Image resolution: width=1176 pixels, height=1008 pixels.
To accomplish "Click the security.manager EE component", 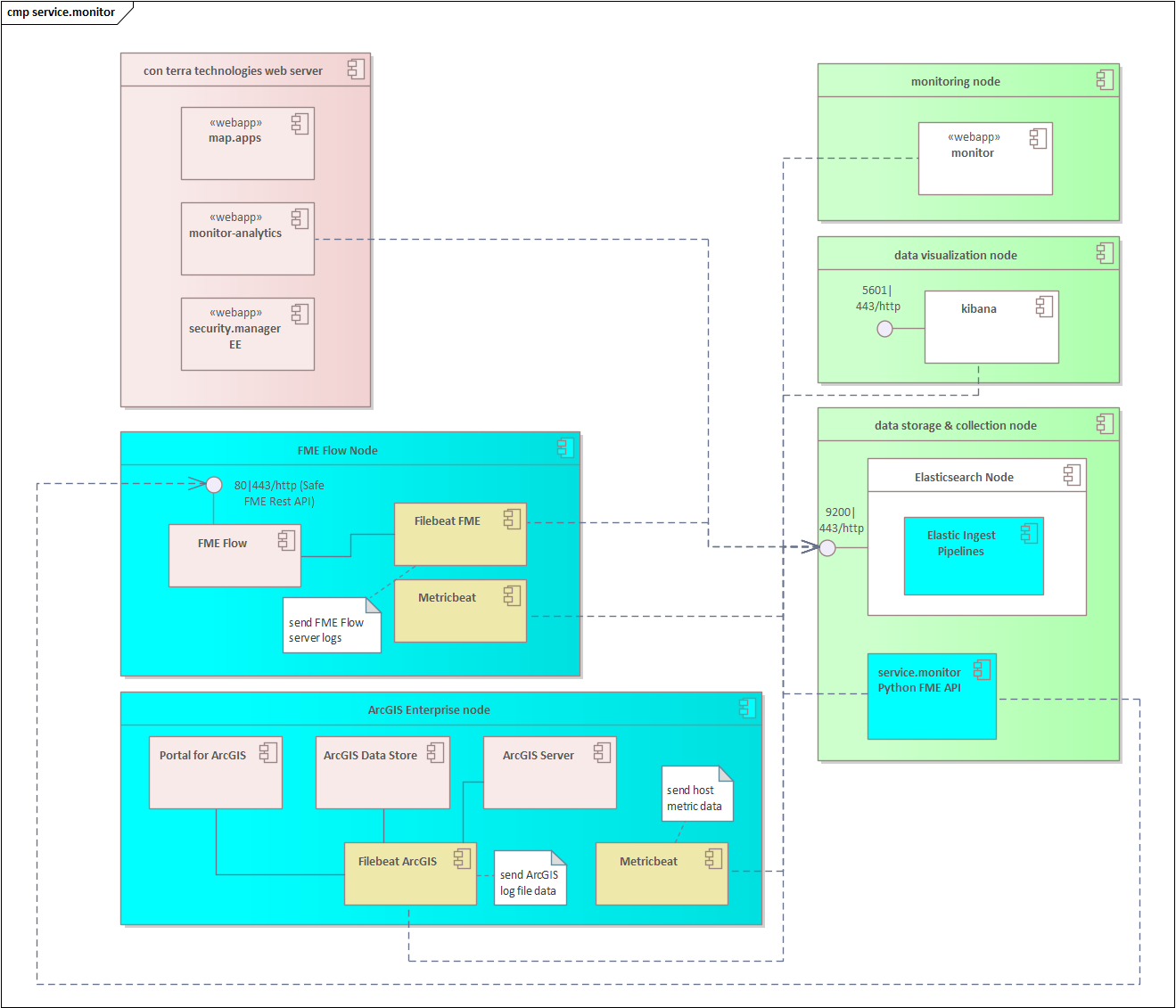I will (x=247, y=333).
